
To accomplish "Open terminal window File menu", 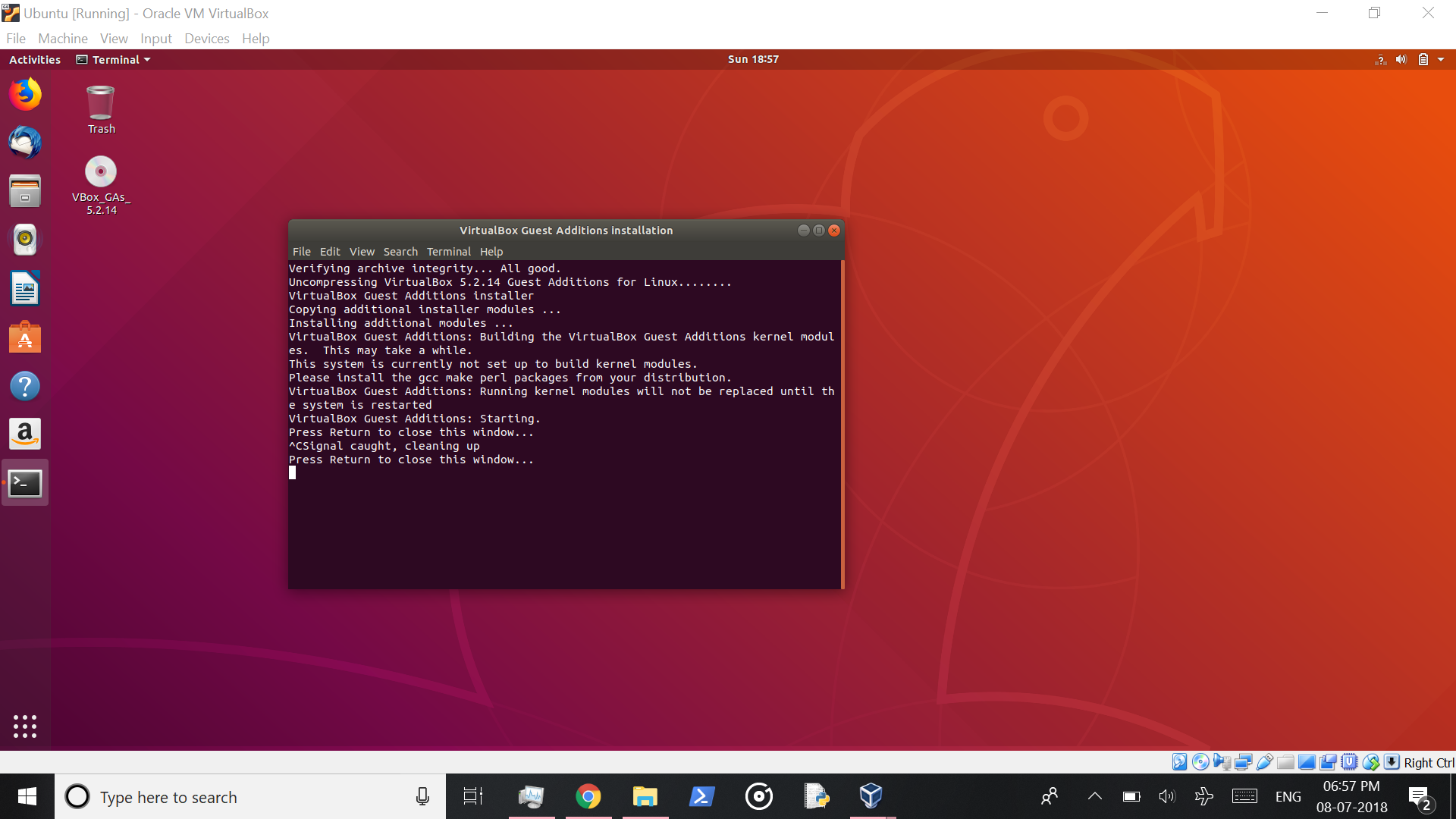I will click(x=302, y=251).
